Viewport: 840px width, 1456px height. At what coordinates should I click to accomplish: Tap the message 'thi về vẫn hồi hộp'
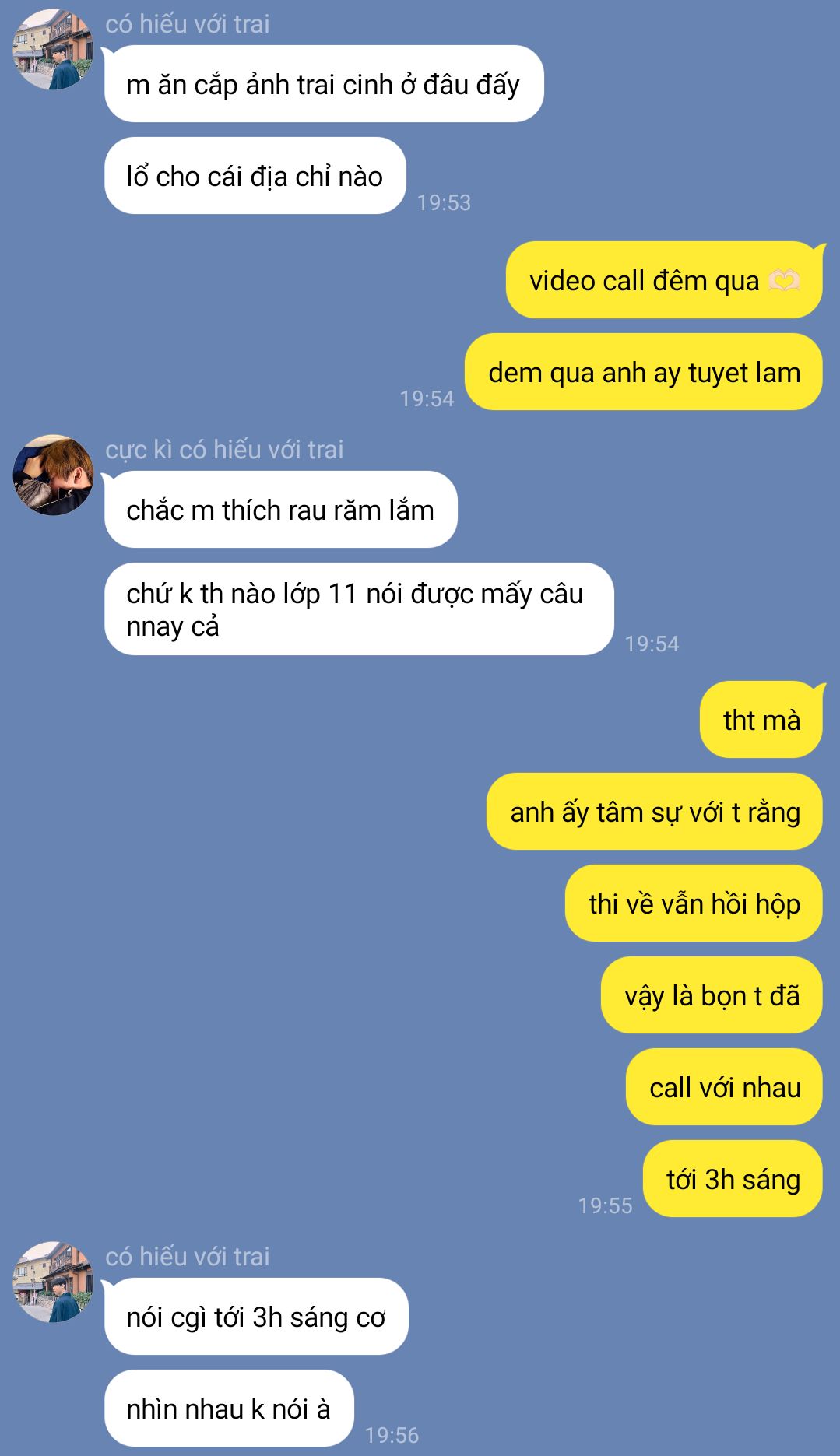click(694, 903)
